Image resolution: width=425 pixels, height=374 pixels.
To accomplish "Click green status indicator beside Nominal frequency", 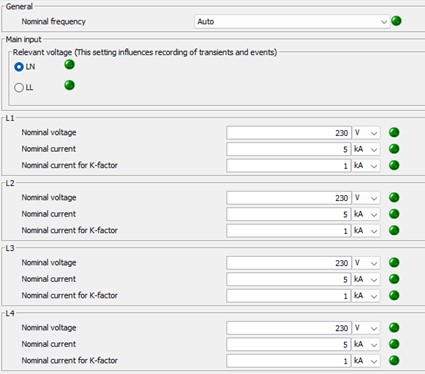I will [396, 21].
